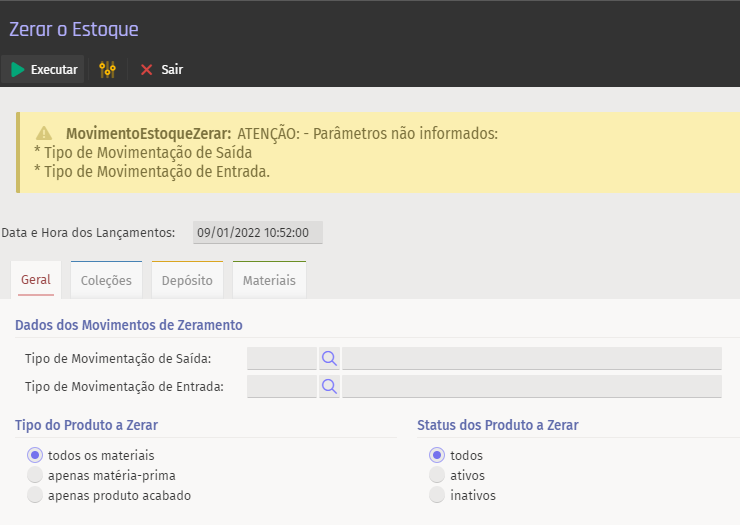Select 'todos os materiais' radio option
Viewport: 740px width, 525px height.
pos(36,455)
